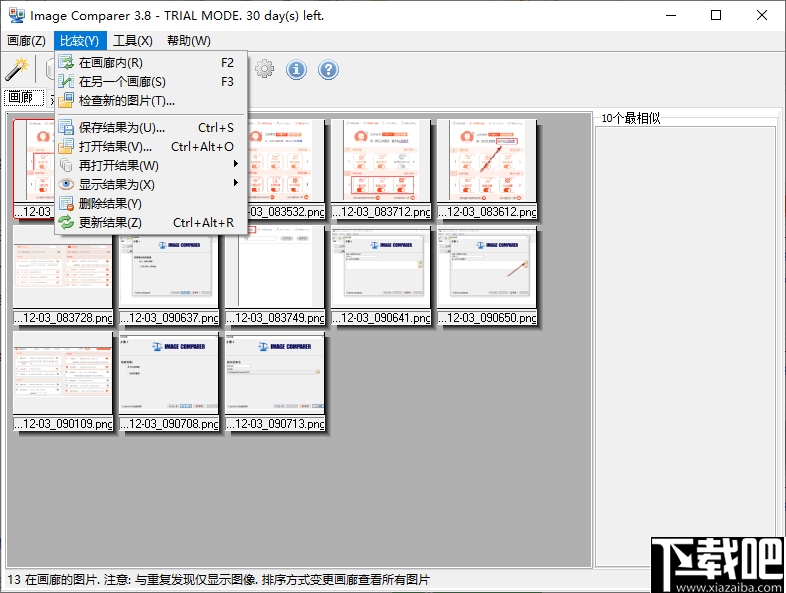Select thumbnail 12-03_090109.png
This screenshot has width=786, height=593.
tap(63, 381)
